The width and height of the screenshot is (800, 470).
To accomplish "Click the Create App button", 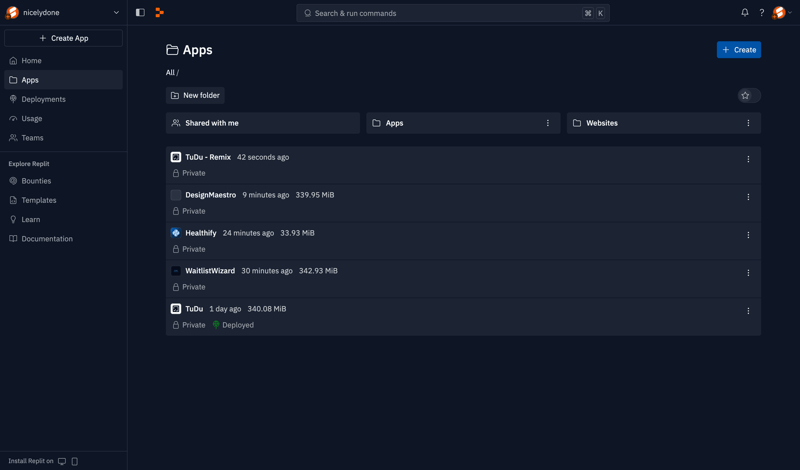I will click(x=63, y=38).
